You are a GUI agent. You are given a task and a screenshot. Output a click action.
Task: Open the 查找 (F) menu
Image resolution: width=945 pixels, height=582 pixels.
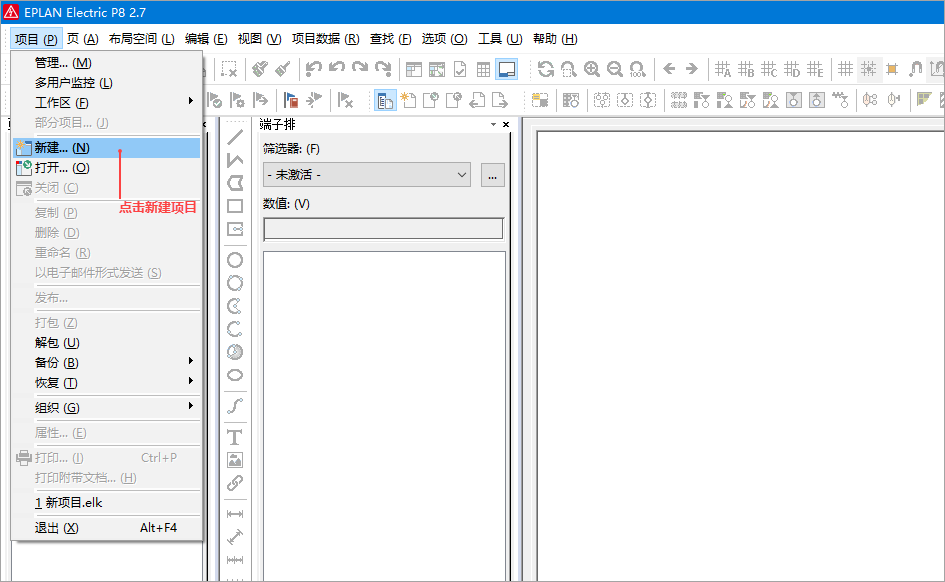click(x=391, y=39)
